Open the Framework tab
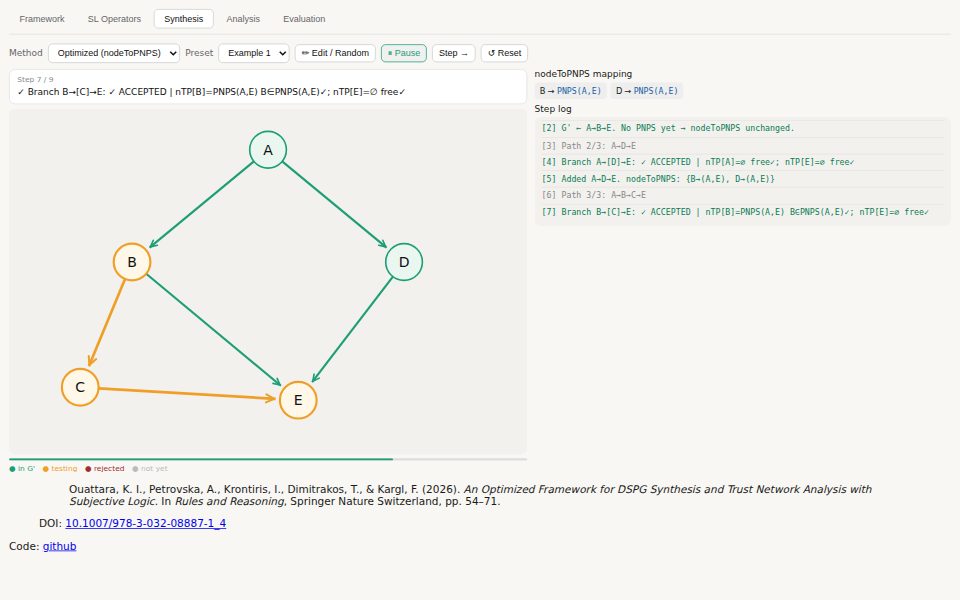The image size is (960, 600). click(x=42, y=19)
